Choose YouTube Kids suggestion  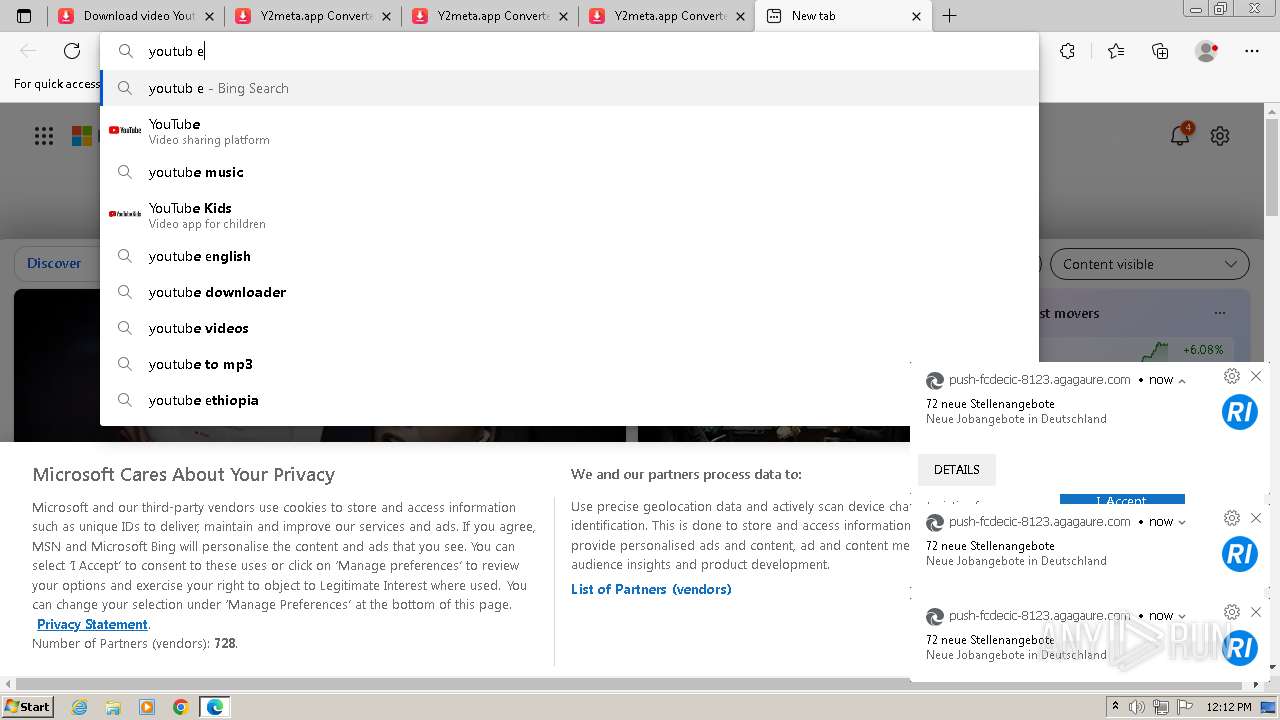coord(570,215)
